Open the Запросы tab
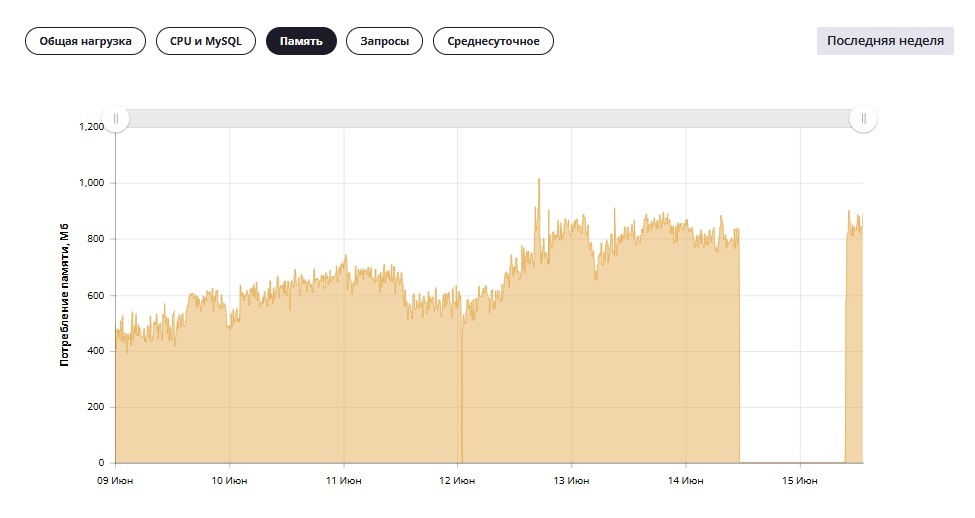975x518 pixels. (384, 41)
